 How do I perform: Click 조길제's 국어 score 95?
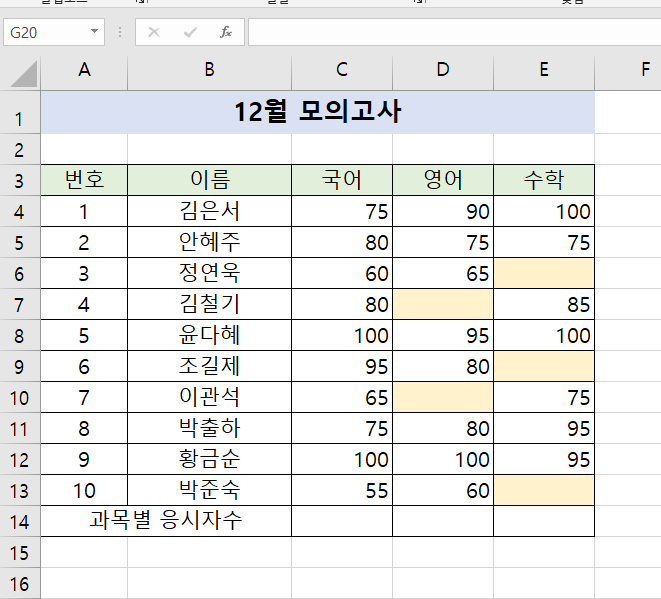[342, 366]
